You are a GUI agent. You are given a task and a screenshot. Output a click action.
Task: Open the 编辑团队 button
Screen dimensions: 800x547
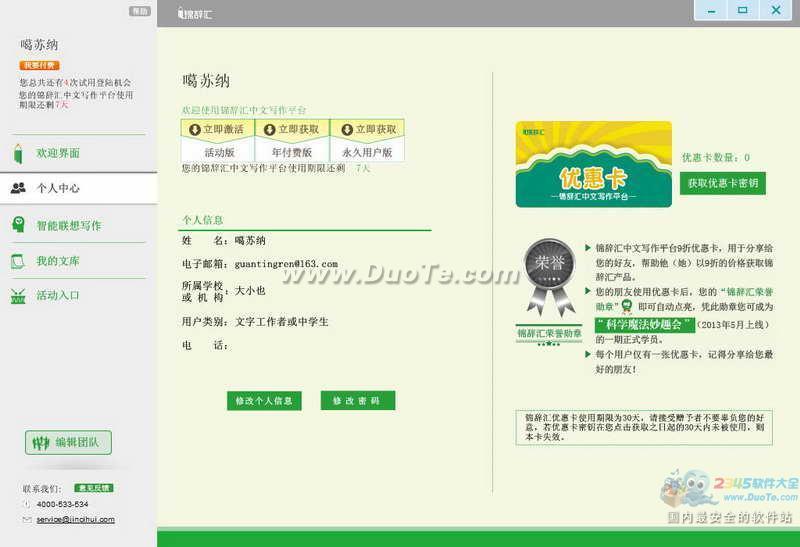(x=68, y=442)
